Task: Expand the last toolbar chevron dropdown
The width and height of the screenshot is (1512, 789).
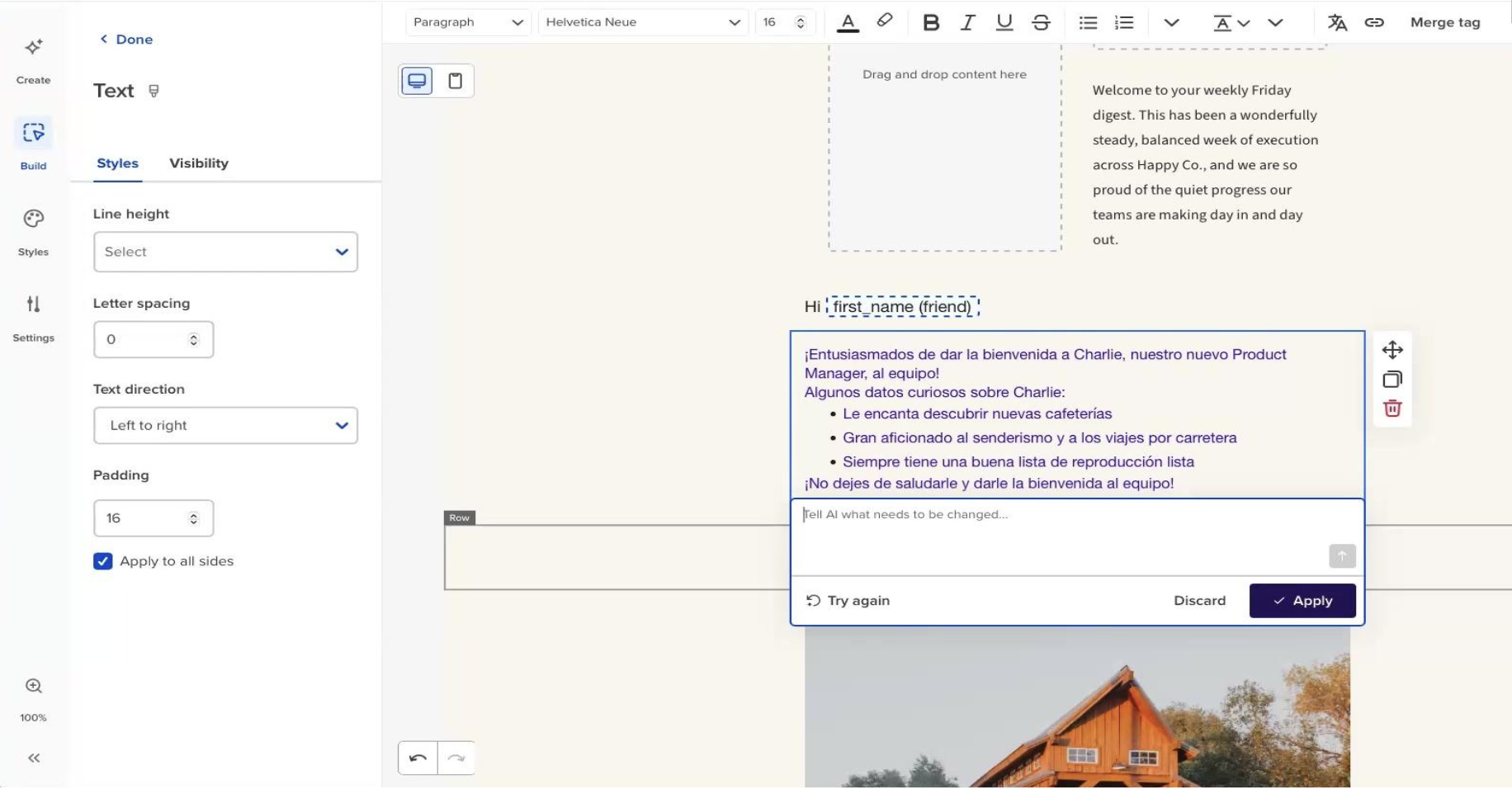Action: pyautogui.click(x=1275, y=22)
